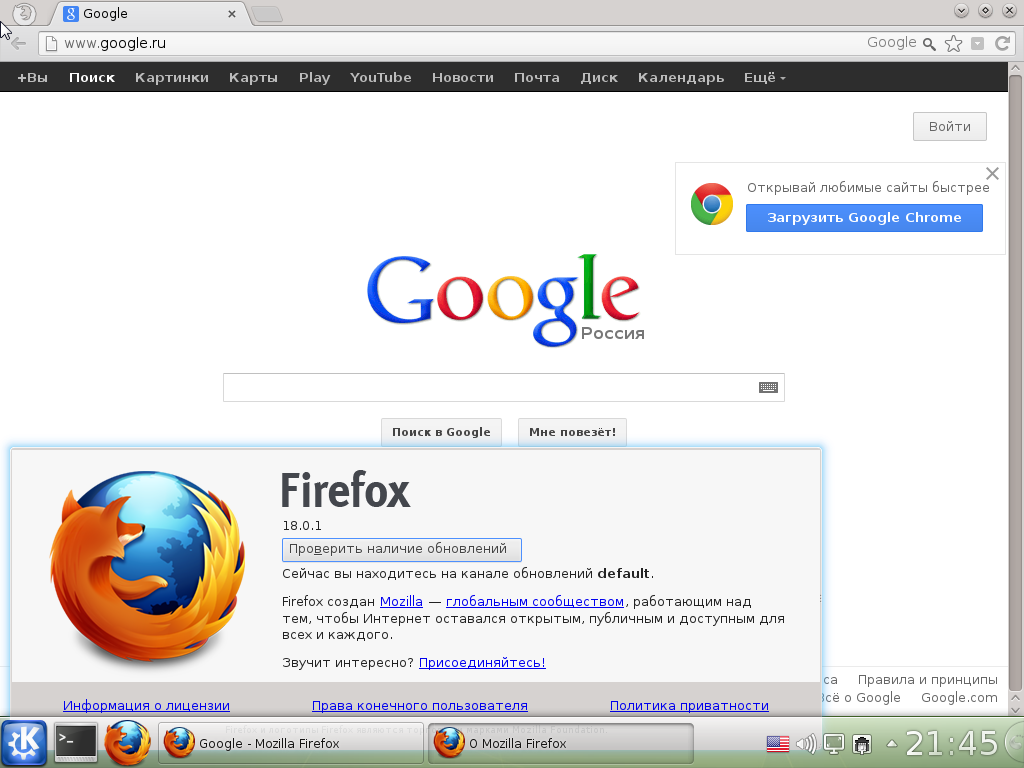This screenshot has width=1024, height=768.
Task: Click the clock showing 21:45
Action: [x=951, y=743]
